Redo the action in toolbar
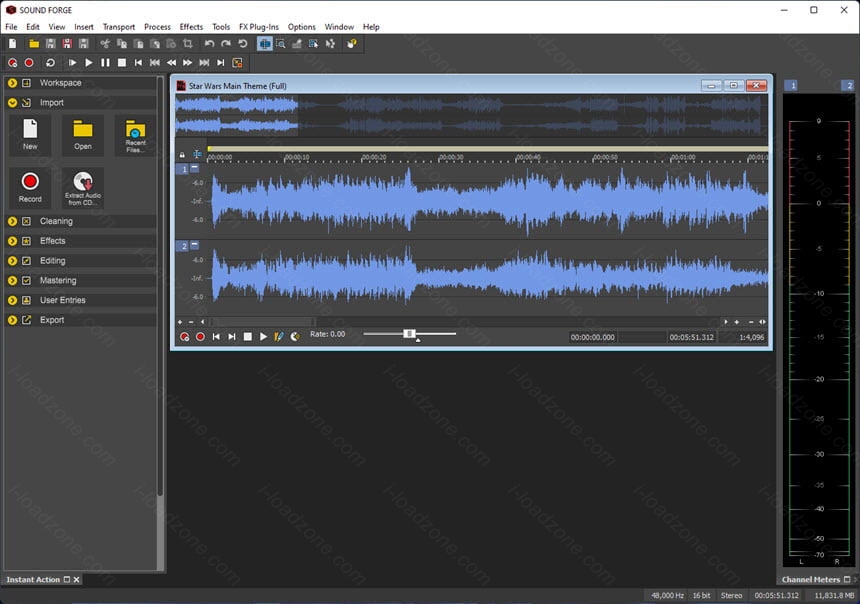860x604 pixels. pyautogui.click(x=226, y=44)
